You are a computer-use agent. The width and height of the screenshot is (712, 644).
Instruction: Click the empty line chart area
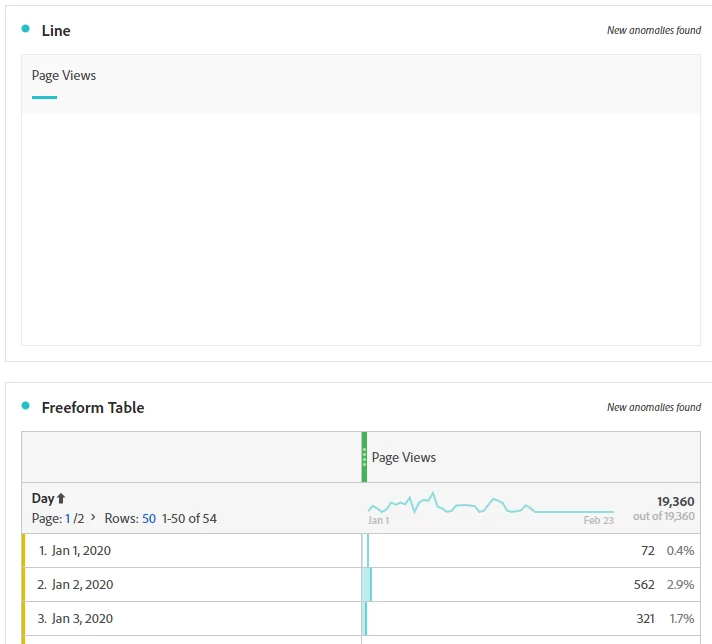(x=361, y=229)
